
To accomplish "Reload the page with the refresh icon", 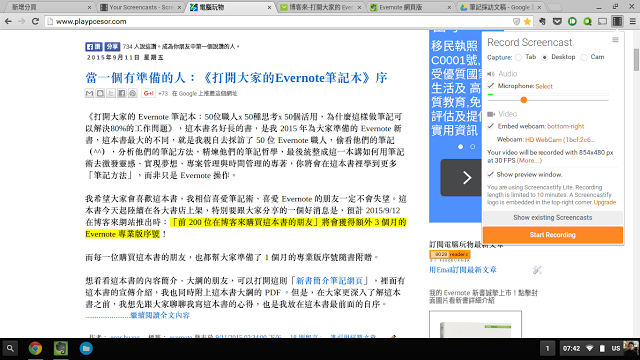I will pos(36,21).
